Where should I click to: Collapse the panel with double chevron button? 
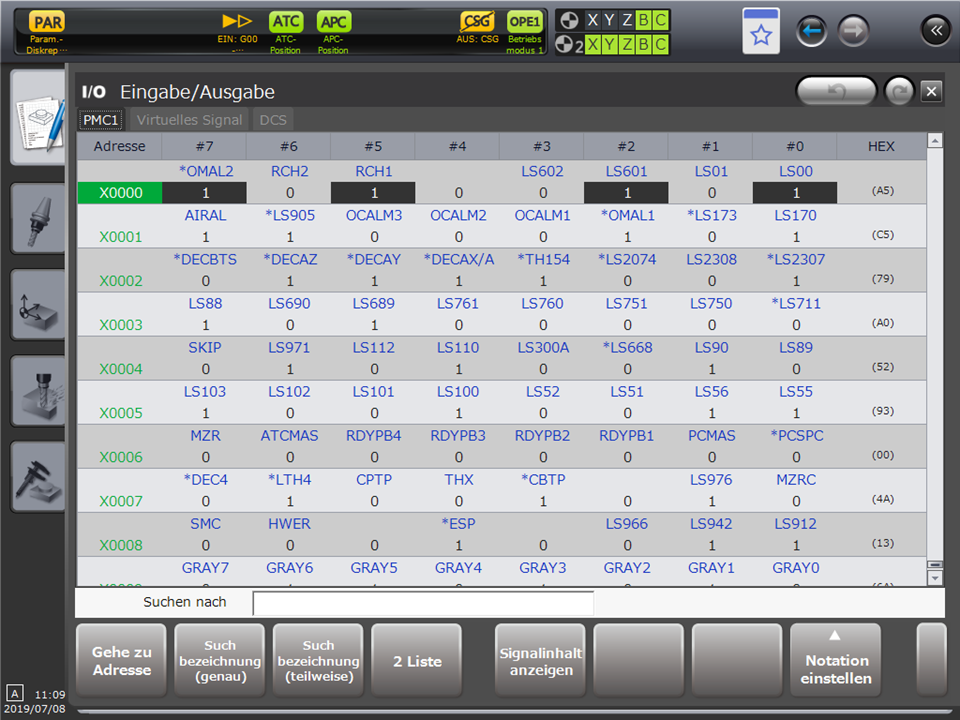point(935,32)
